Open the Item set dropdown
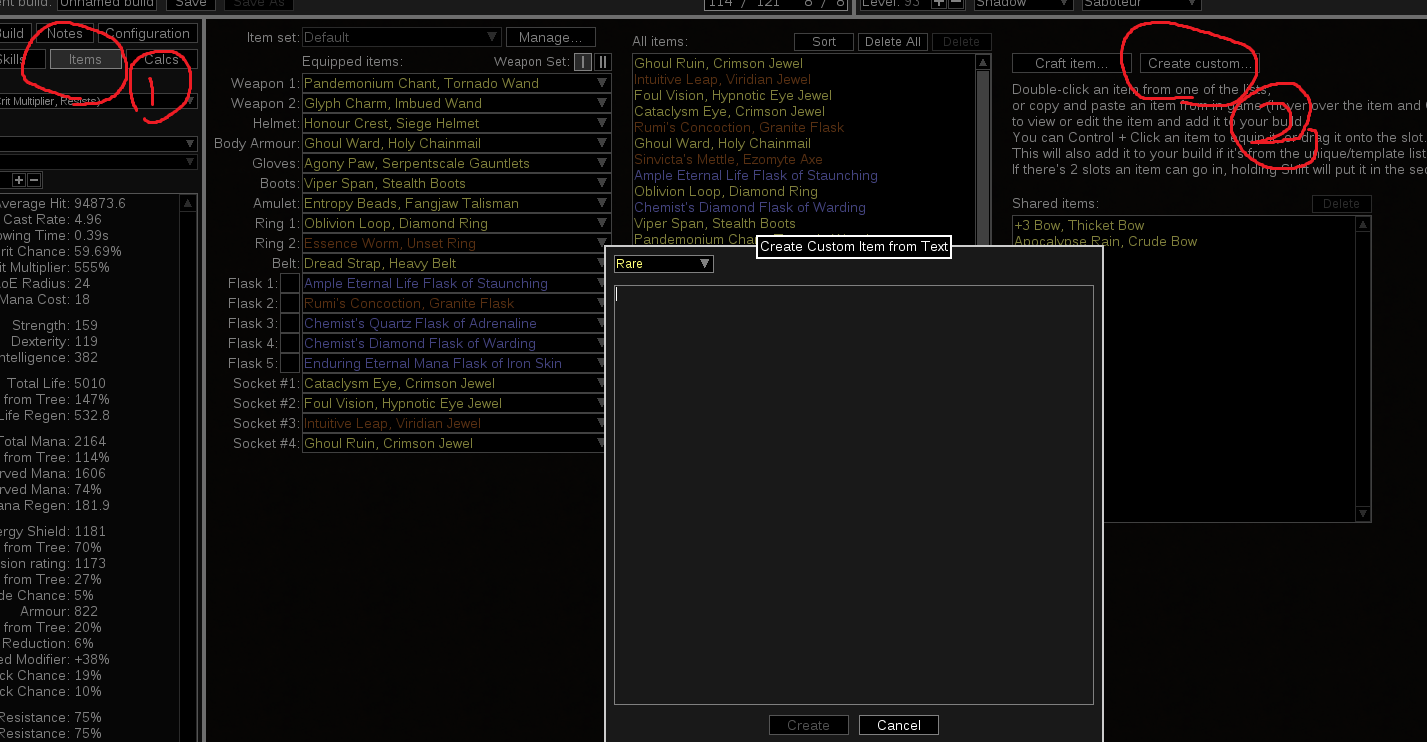 click(x=401, y=37)
